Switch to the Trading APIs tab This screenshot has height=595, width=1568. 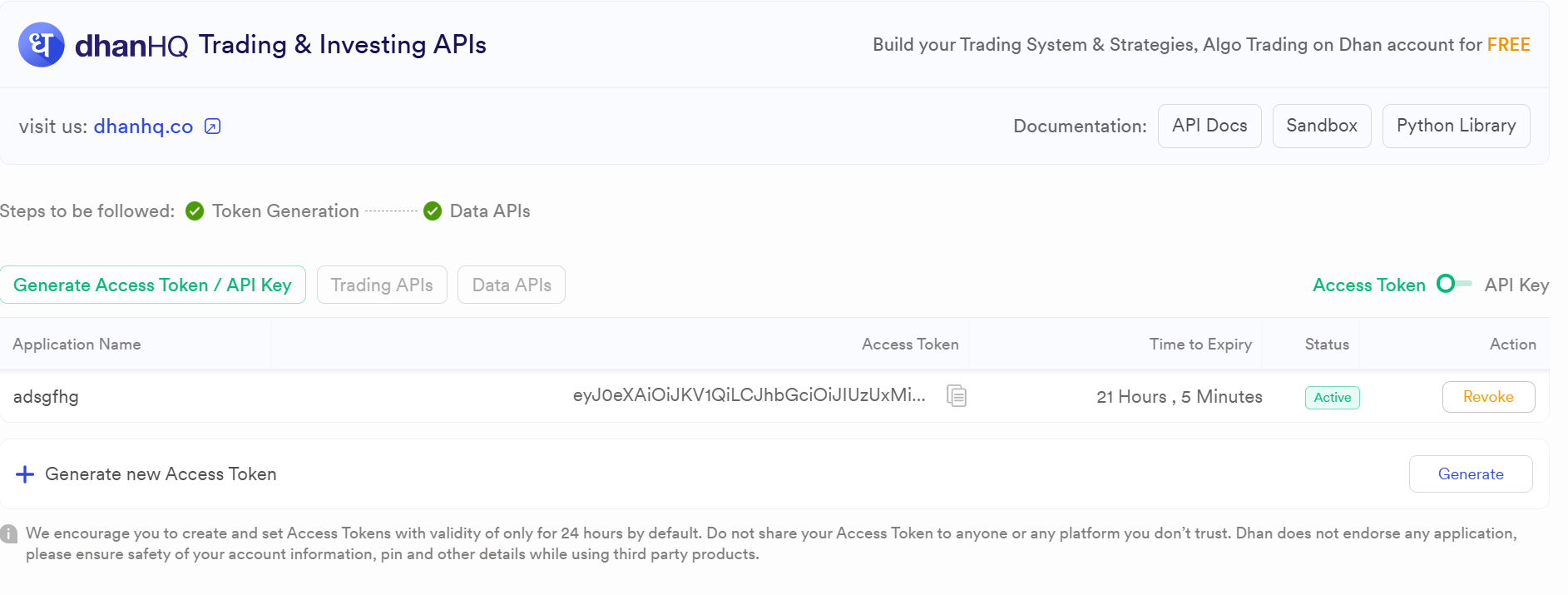[382, 285]
